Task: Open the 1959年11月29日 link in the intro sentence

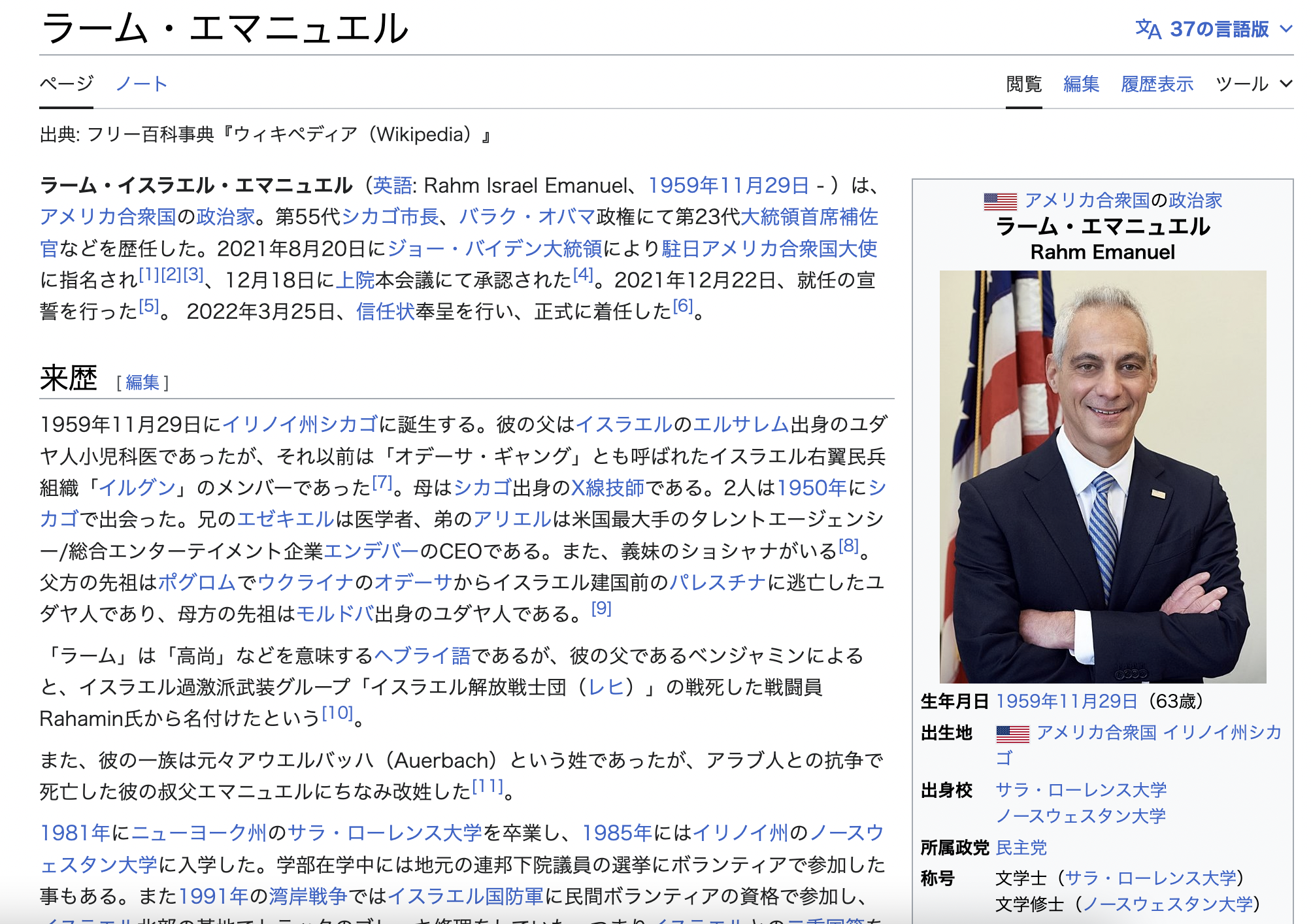Action: [x=729, y=186]
